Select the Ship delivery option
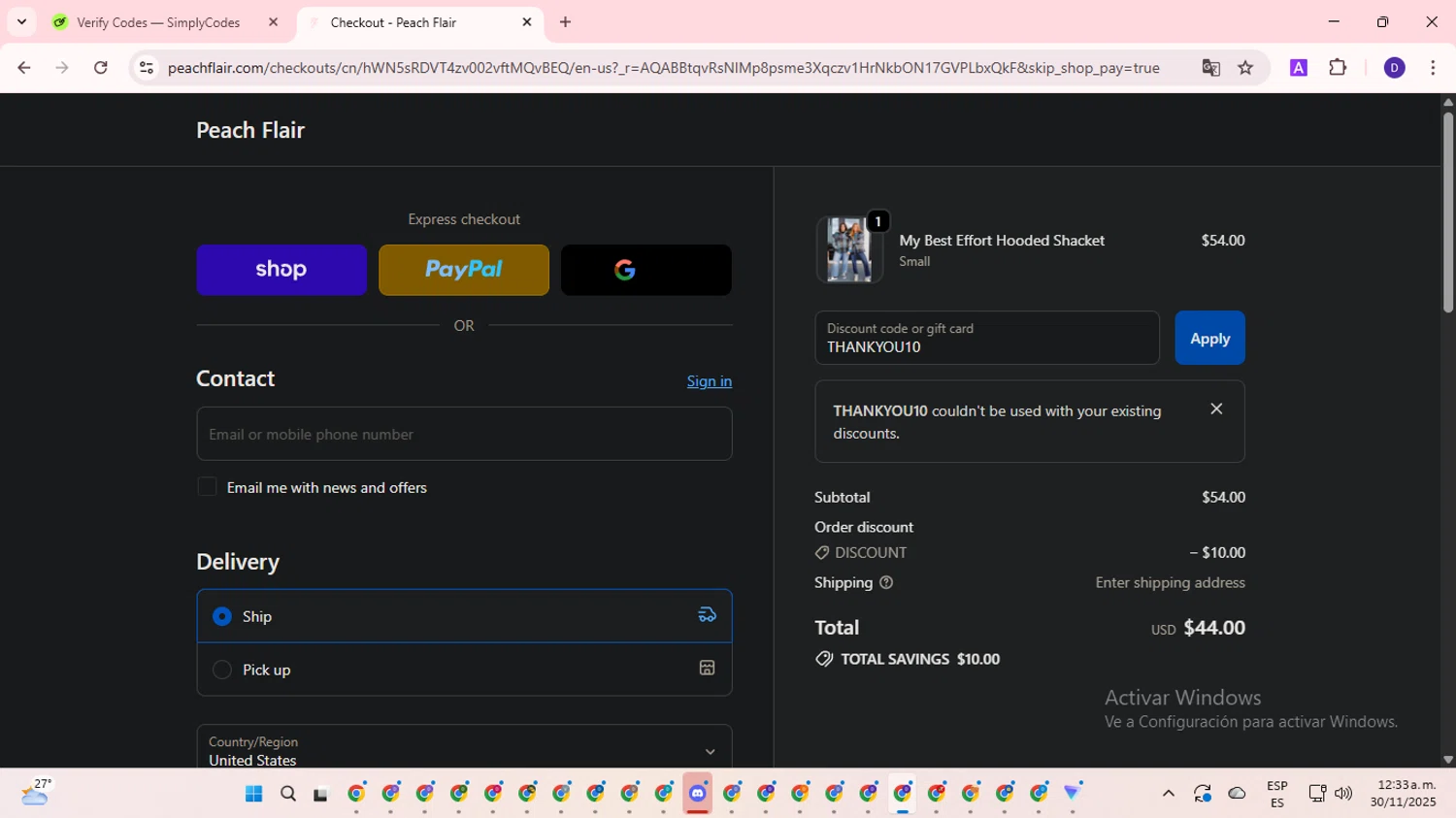The height and width of the screenshot is (818, 1456). tap(464, 616)
